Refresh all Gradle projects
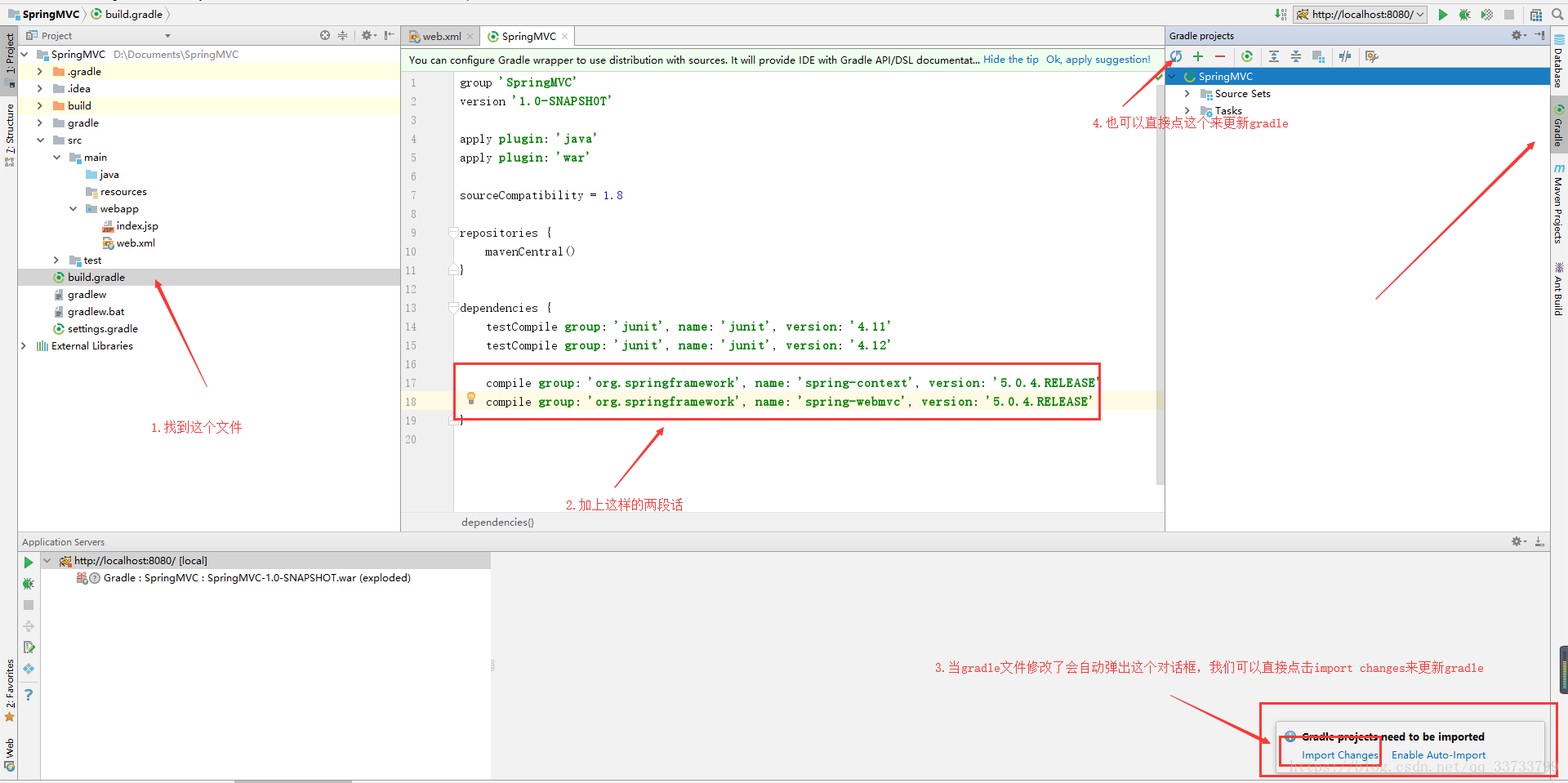Viewport: 1568px width, 783px height. click(x=1176, y=56)
